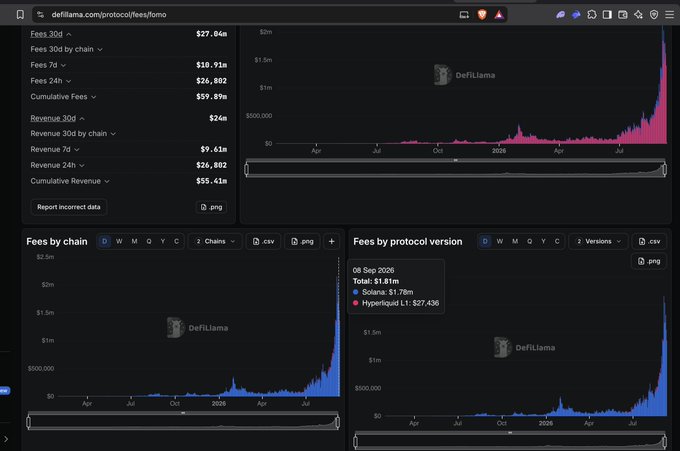Select Y interval in Fees by protocol version
The width and height of the screenshot is (680, 451).
click(x=543, y=242)
